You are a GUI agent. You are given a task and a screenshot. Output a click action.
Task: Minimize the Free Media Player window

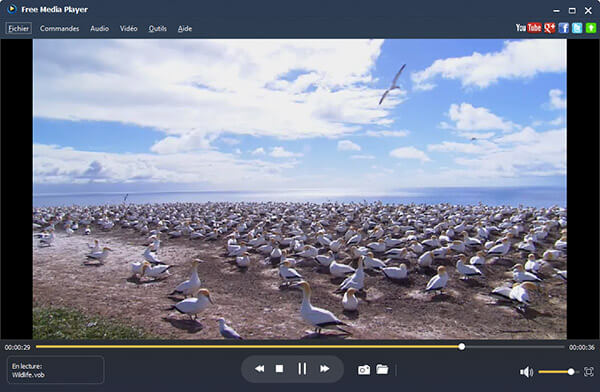point(556,11)
